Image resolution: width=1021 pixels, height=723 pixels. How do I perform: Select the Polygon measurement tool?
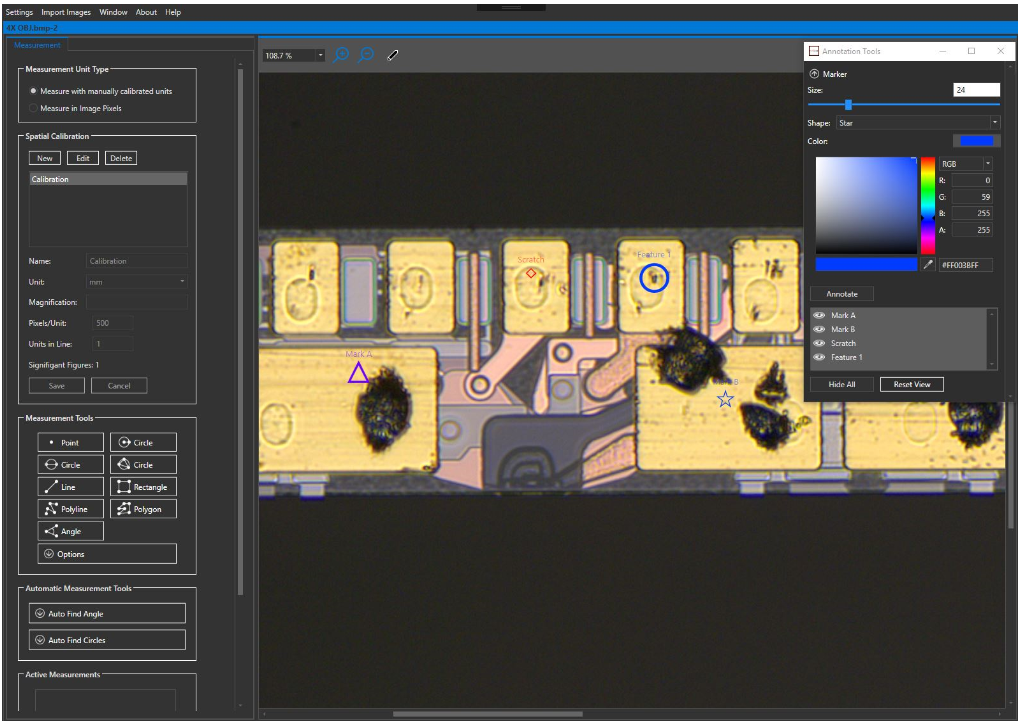coord(143,508)
